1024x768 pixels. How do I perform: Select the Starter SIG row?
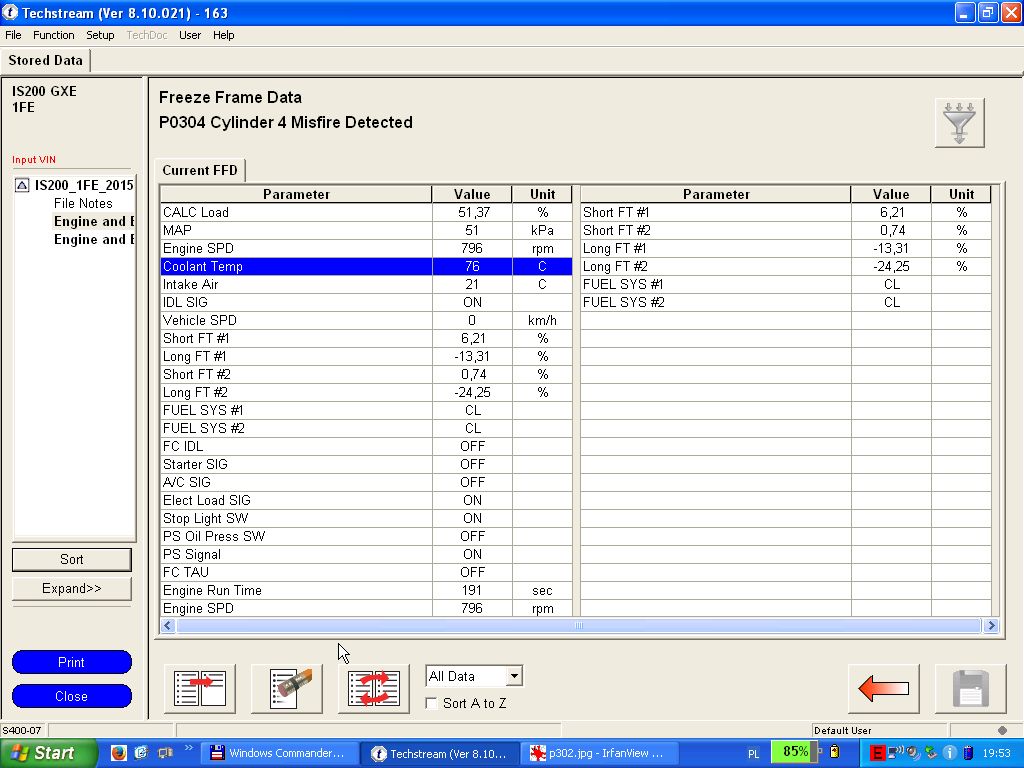[366, 464]
